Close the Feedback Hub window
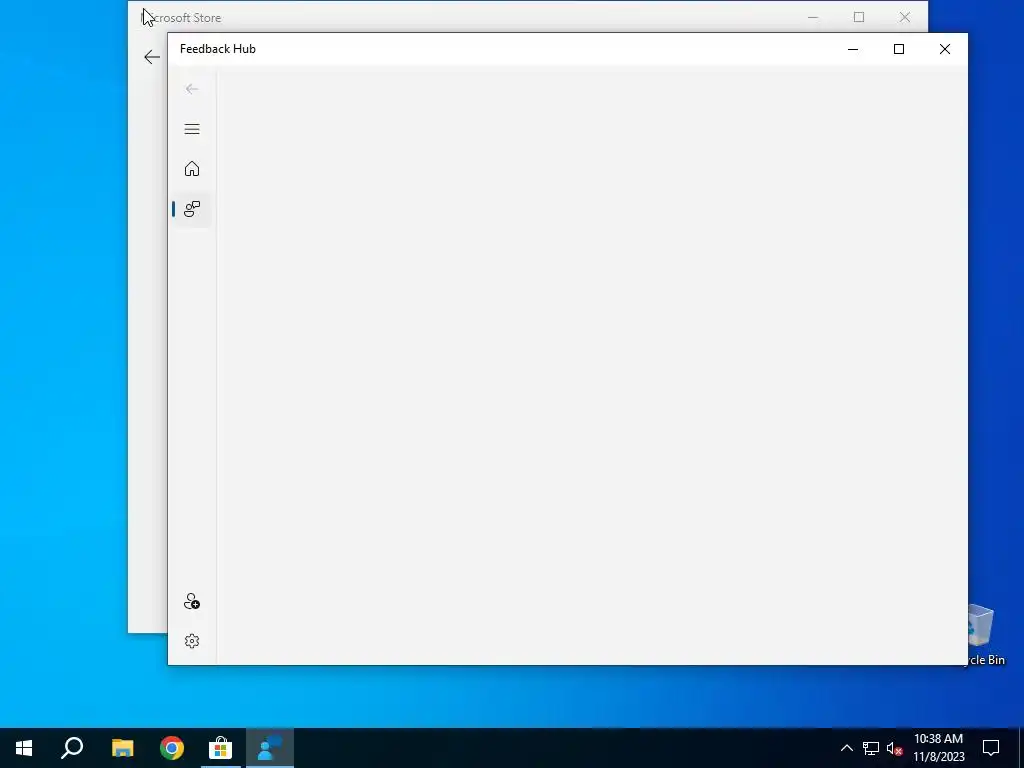 [x=944, y=49]
